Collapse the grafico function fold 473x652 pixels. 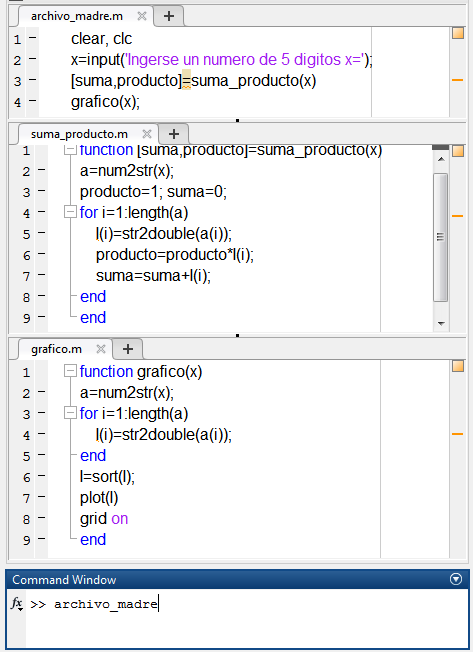coord(70,371)
